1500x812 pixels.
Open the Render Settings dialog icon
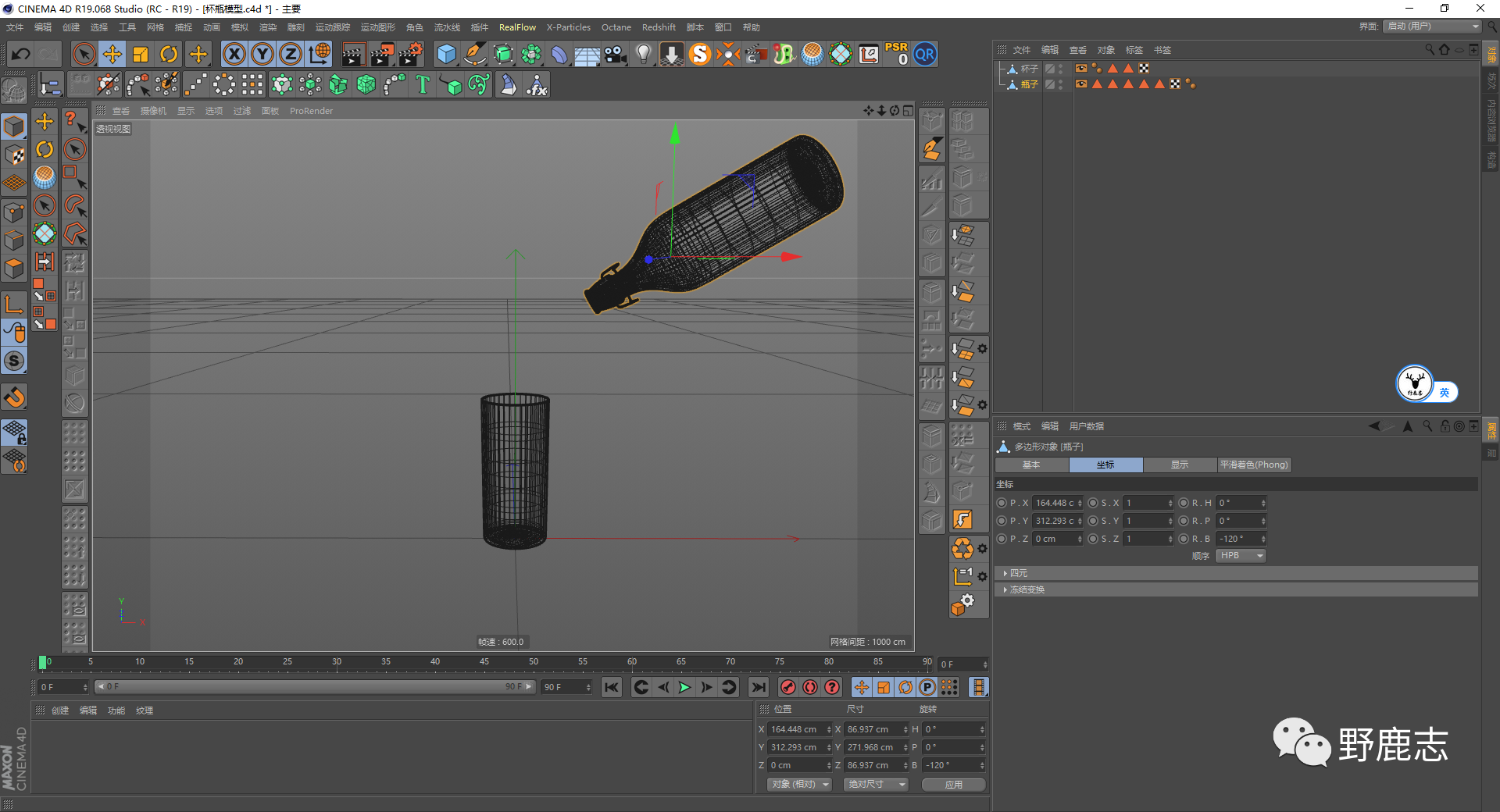coord(410,54)
